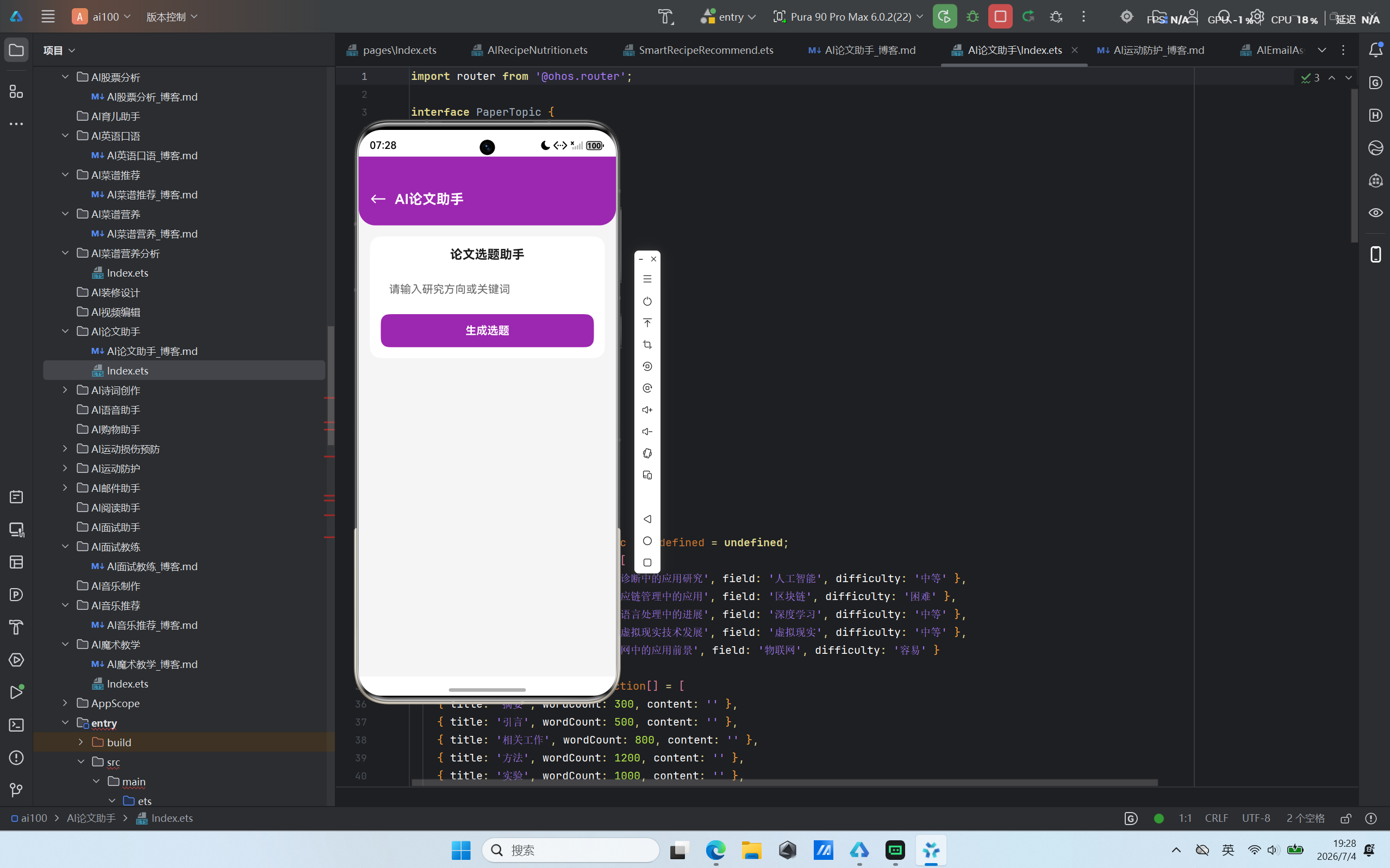Click emulator back triangle button
This screenshot has width=1390, height=868.
[x=647, y=519]
